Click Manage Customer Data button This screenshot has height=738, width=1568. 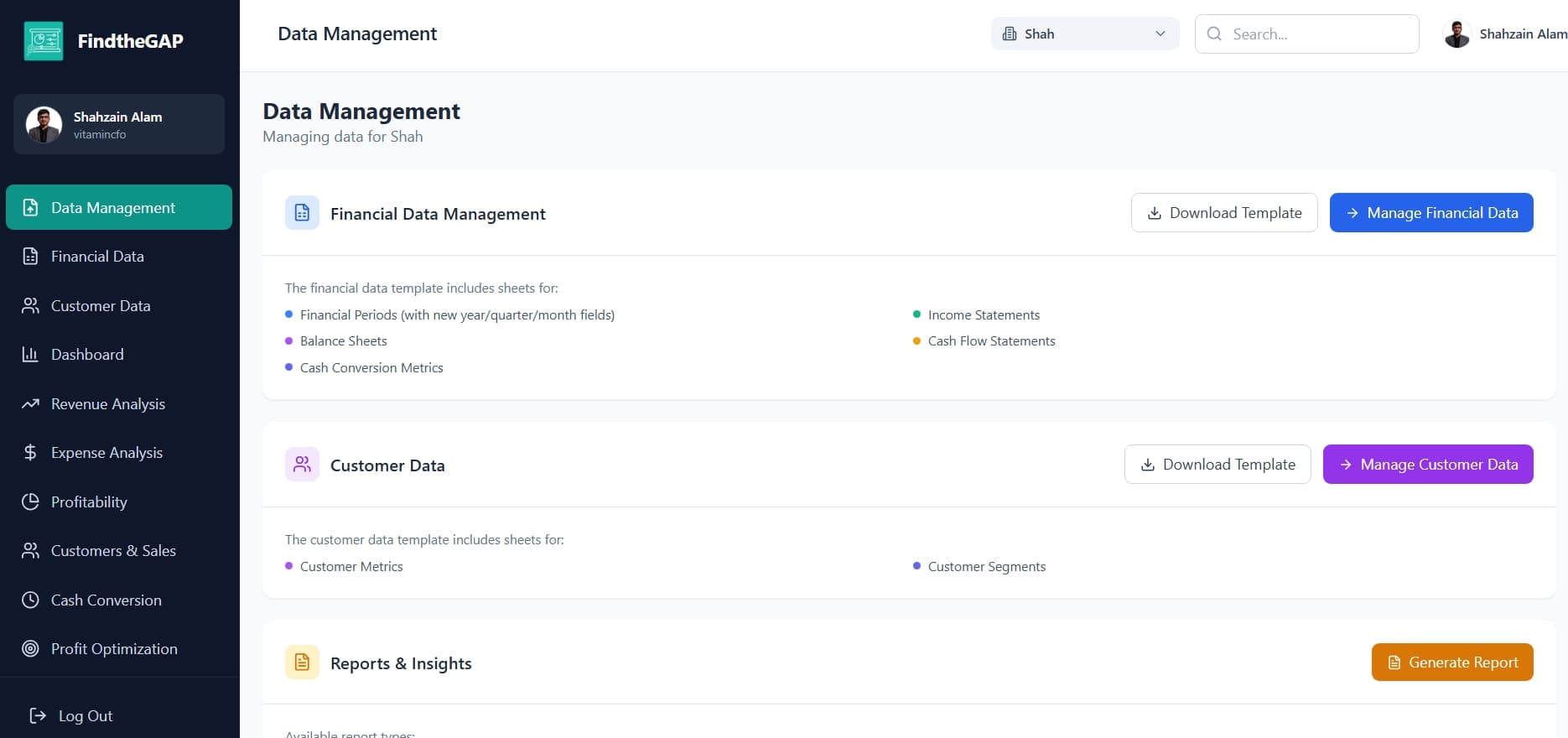tap(1428, 465)
